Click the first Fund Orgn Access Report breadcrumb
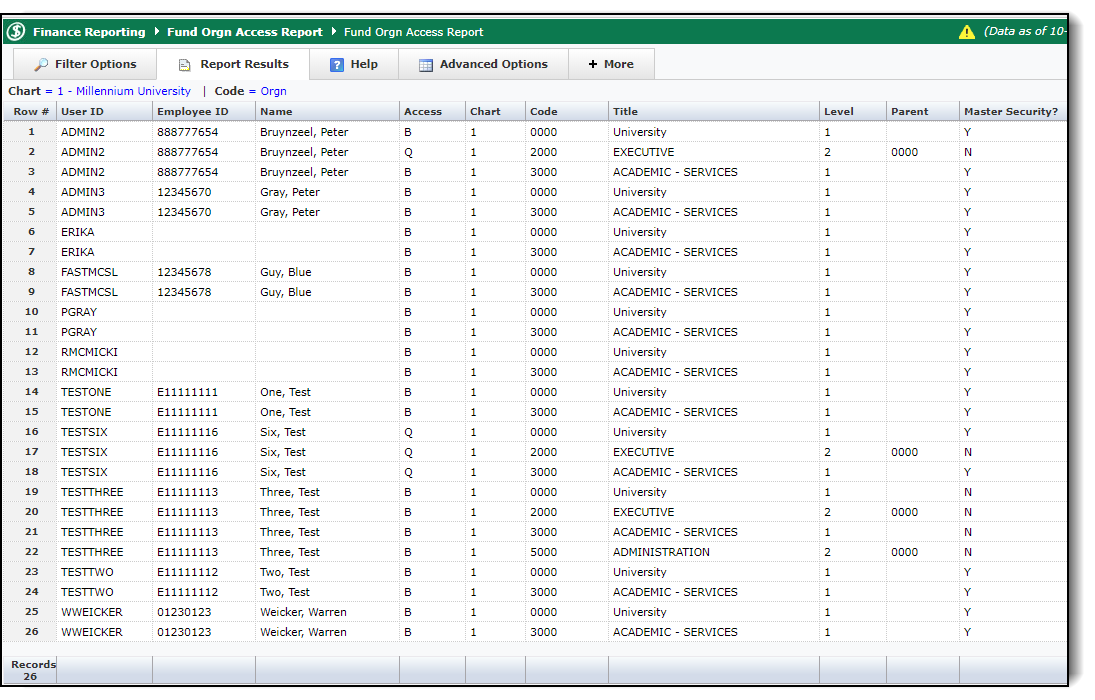This screenshot has height=700, width=1095. pos(244,32)
